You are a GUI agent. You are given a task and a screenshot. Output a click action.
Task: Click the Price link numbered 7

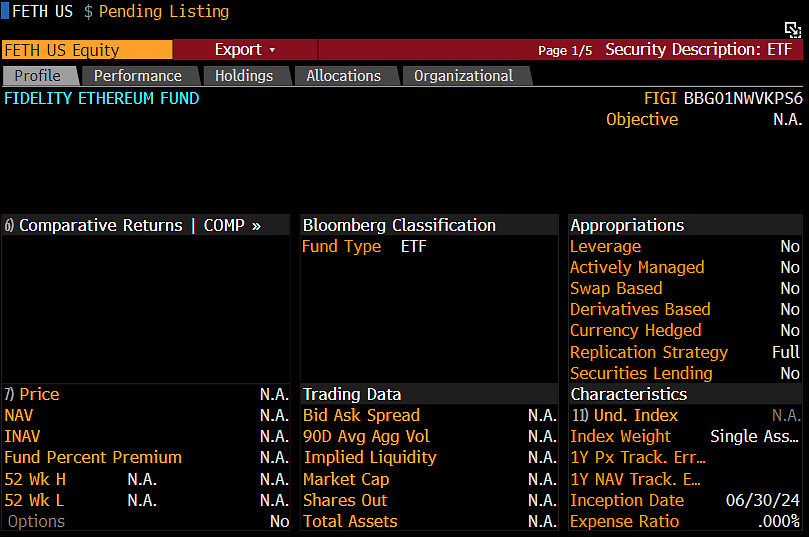coord(32,395)
